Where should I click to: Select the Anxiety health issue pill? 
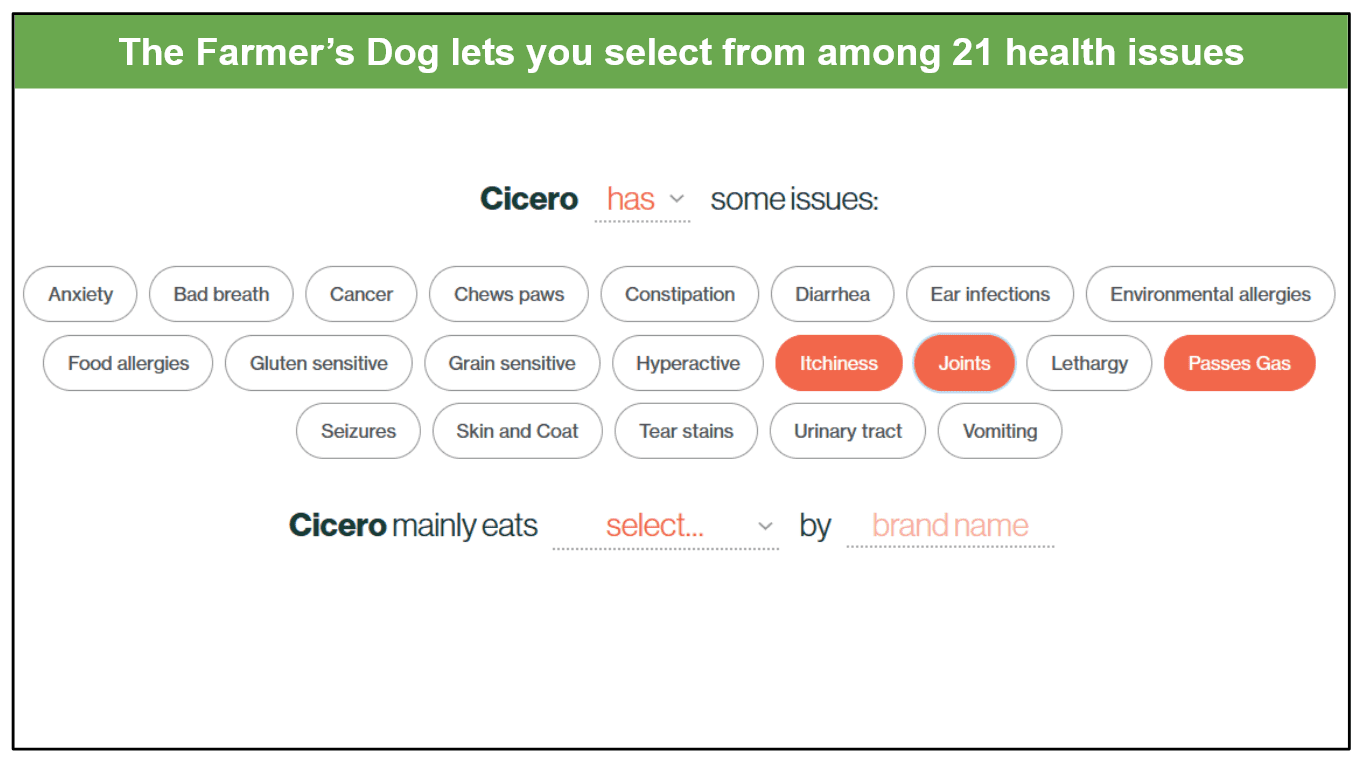click(80, 294)
